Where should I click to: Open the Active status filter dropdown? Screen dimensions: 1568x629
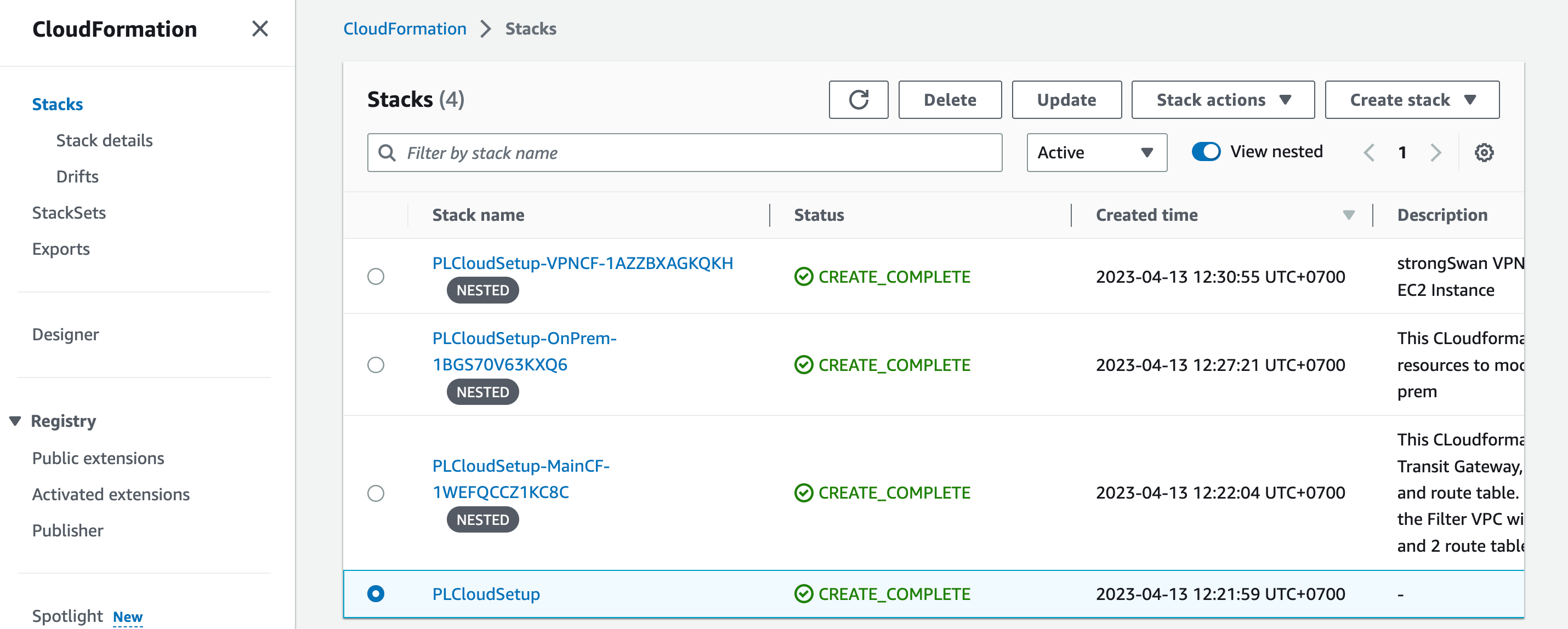click(1097, 153)
